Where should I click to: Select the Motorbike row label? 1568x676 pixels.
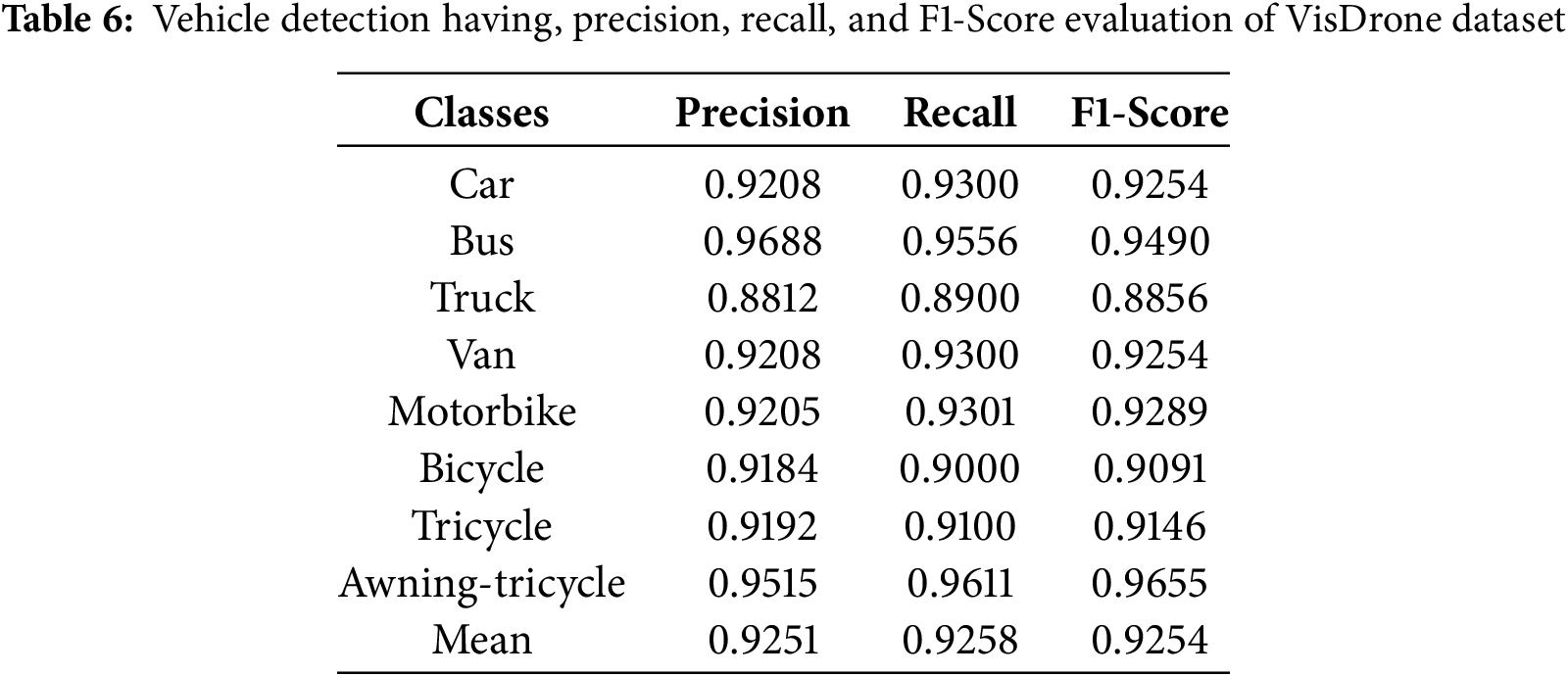click(481, 411)
